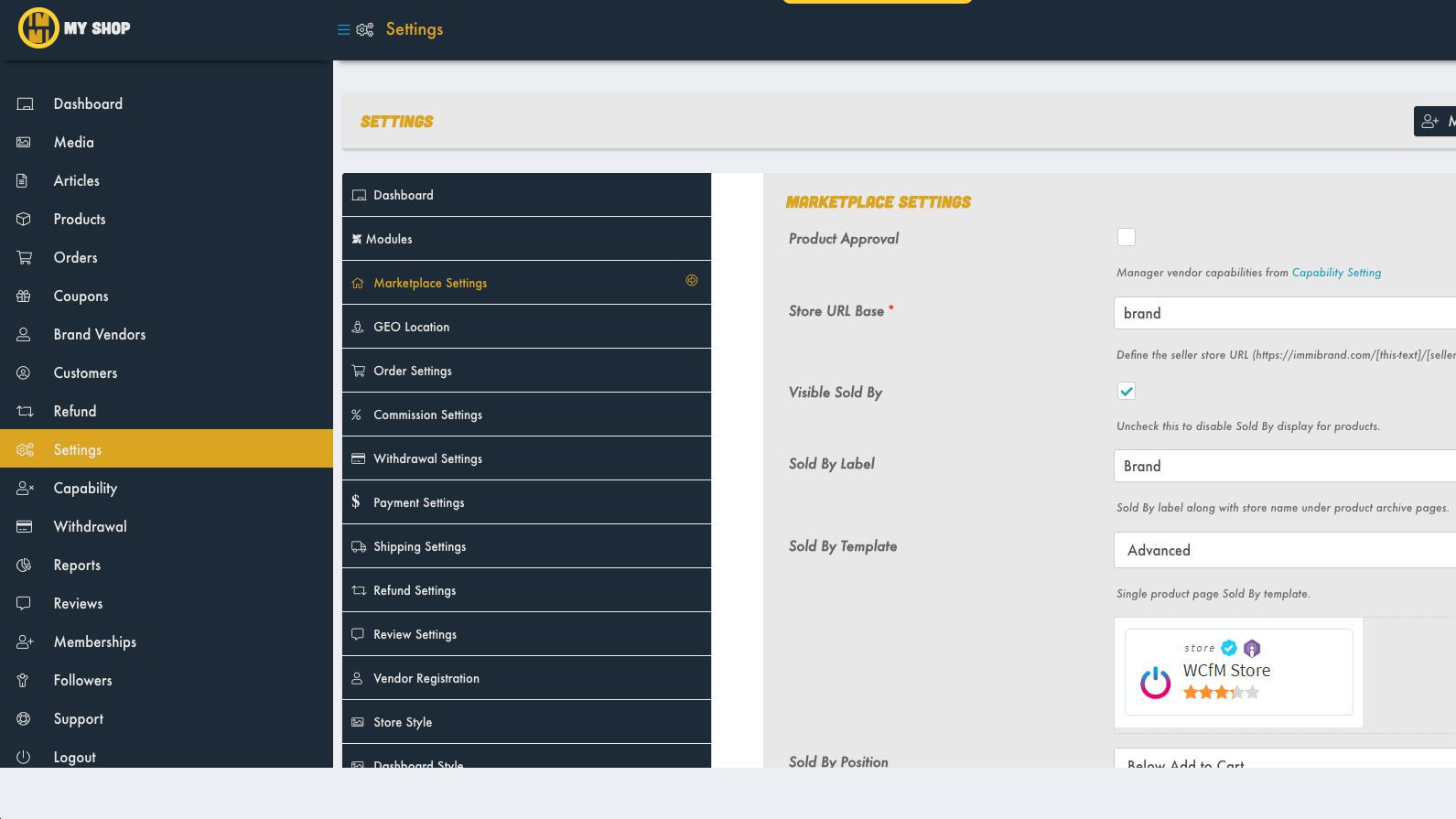Click the Orders cart icon in sidebar
Image resolution: width=1456 pixels, height=819 pixels.
pos(24,258)
